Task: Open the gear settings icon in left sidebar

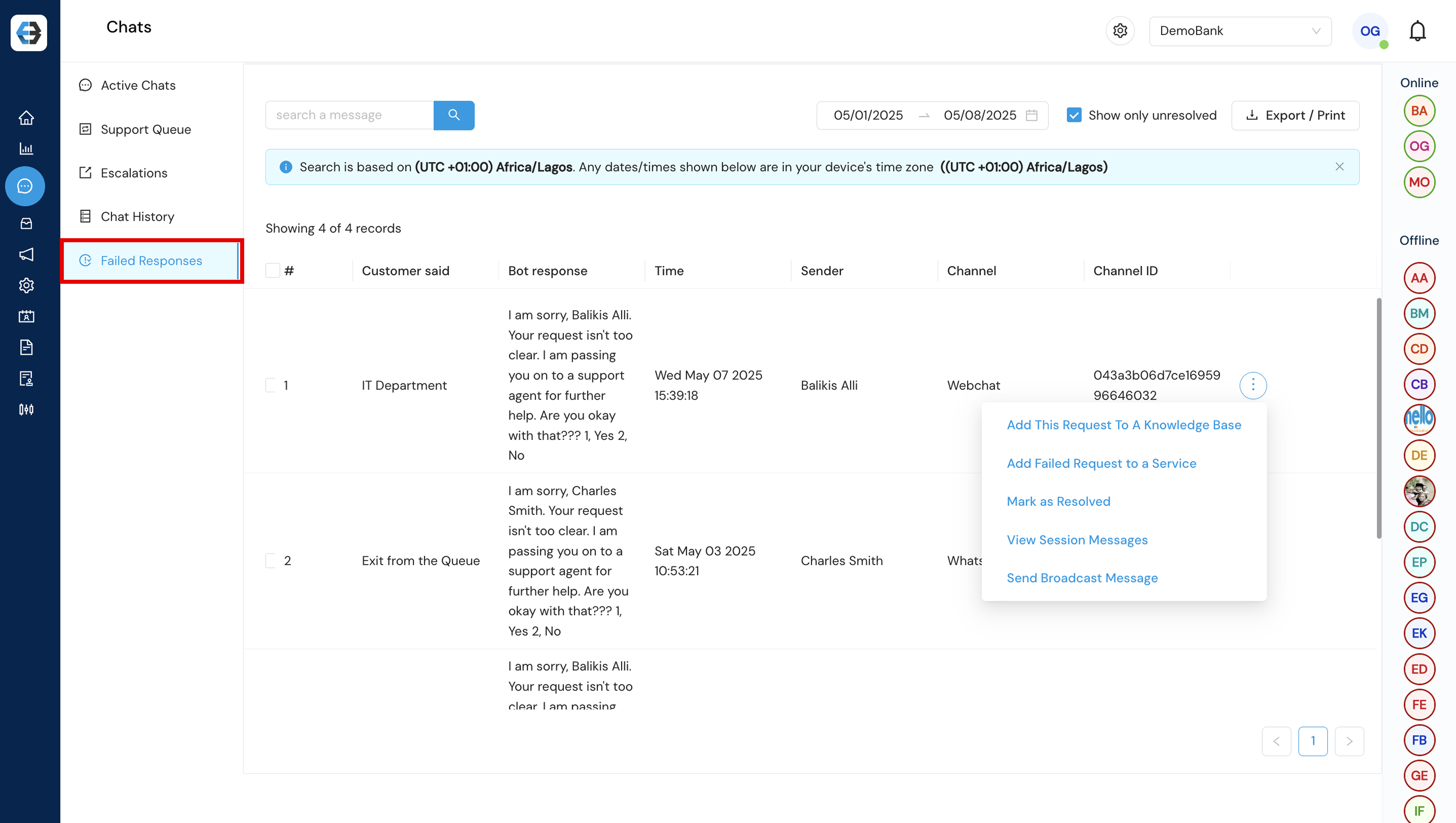Action: [26, 286]
